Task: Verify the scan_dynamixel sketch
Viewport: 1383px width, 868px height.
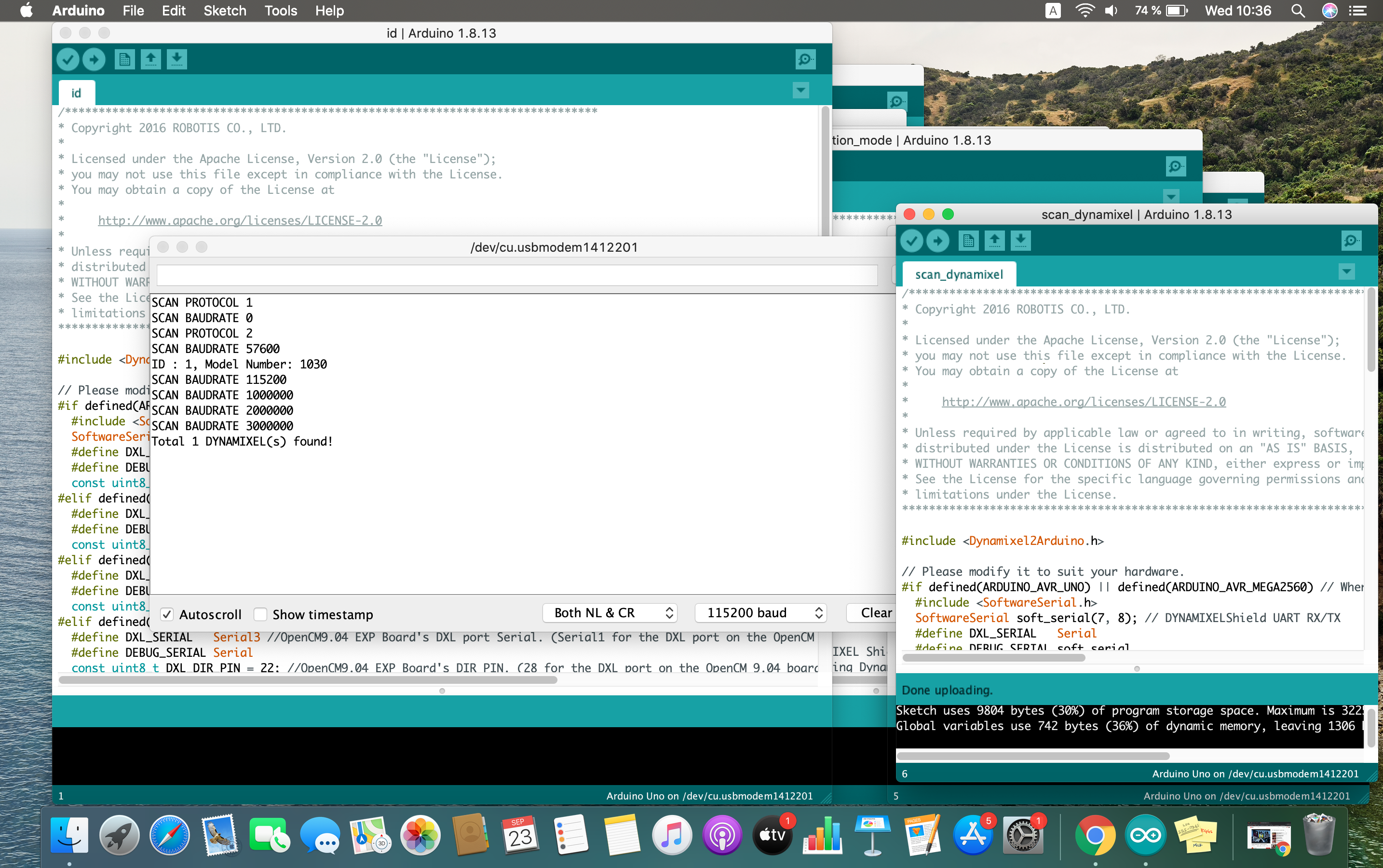Action: click(x=912, y=241)
